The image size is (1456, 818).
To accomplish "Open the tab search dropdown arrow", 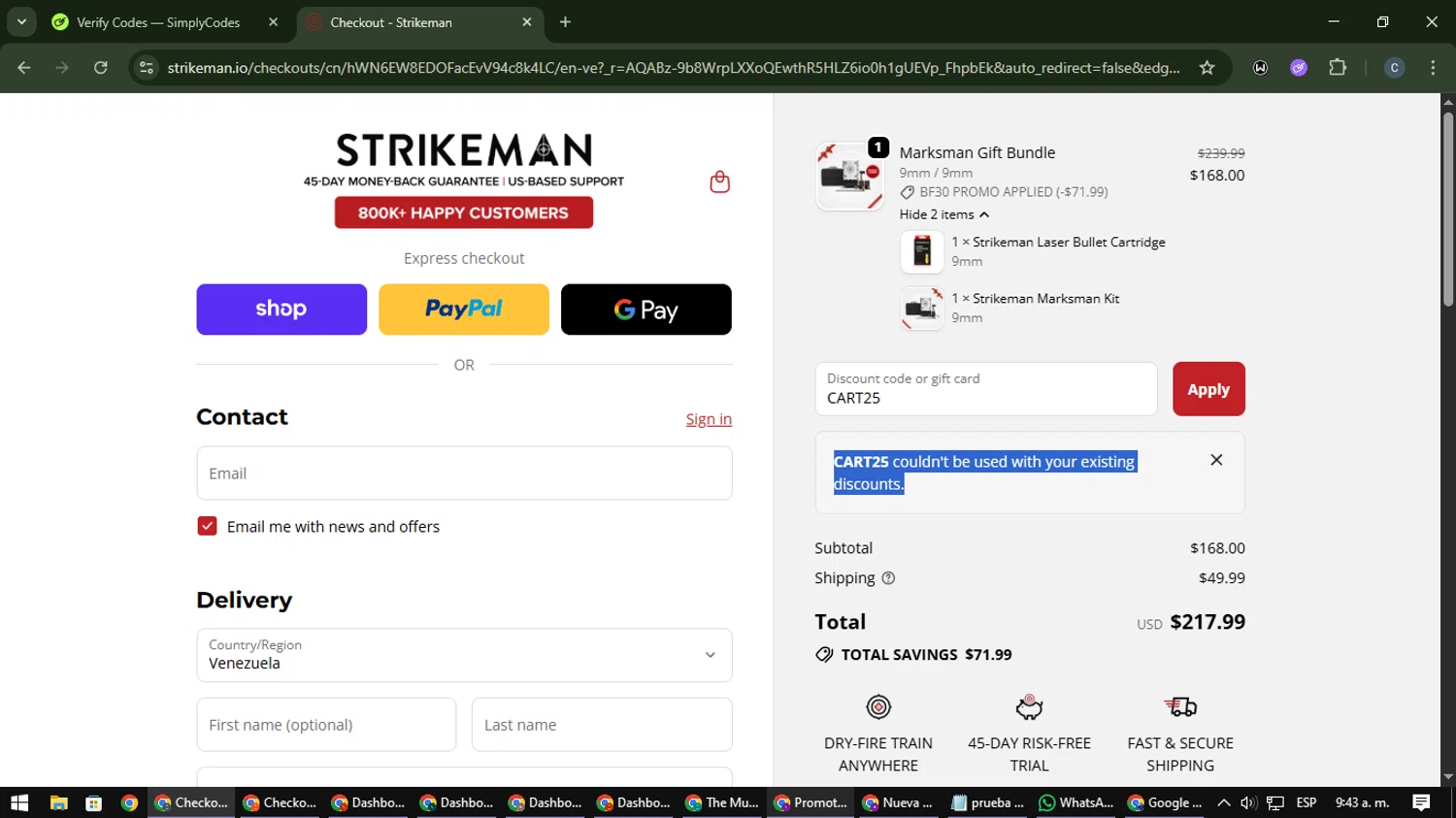I will tap(21, 22).
